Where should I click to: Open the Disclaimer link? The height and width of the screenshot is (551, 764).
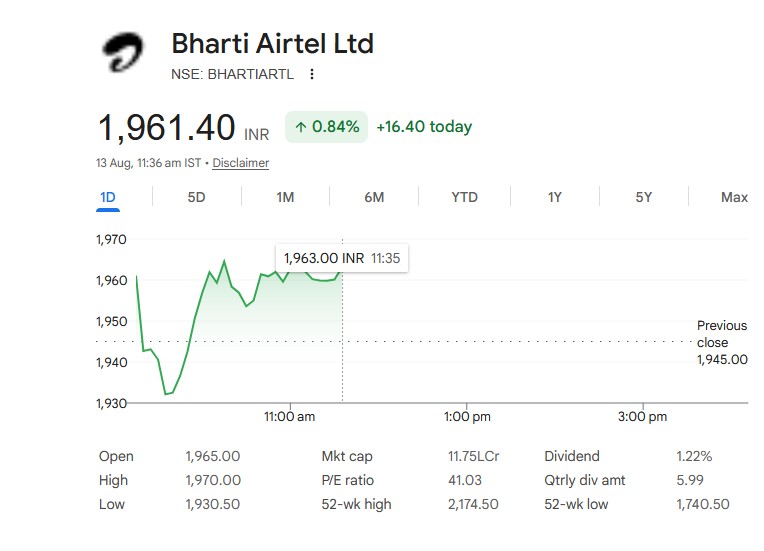click(241, 163)
